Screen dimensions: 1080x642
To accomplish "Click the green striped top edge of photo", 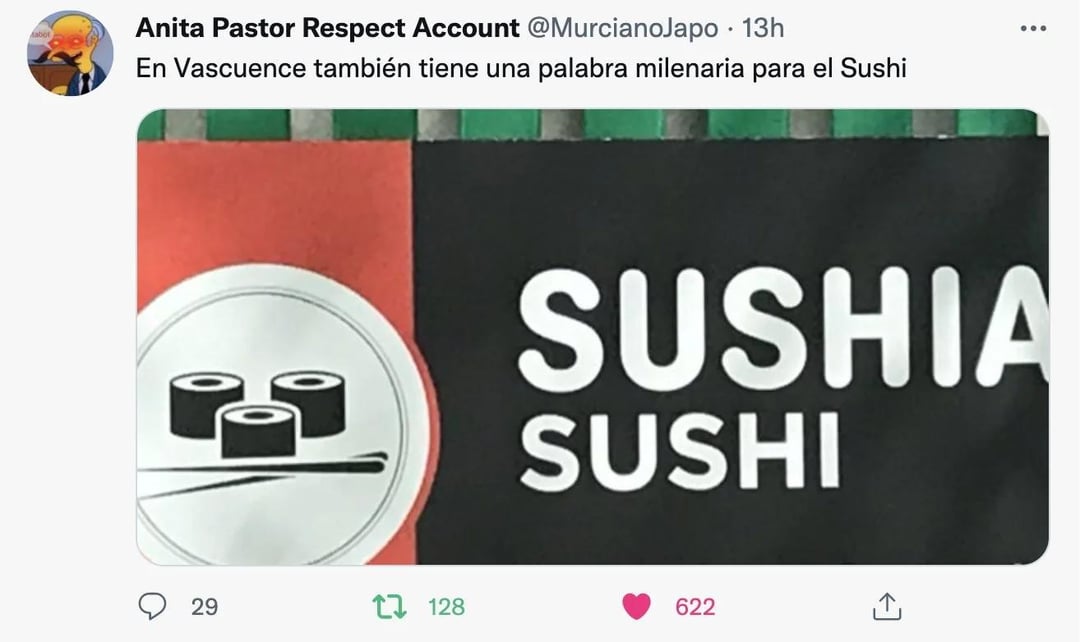I will [x=592, y=125].
